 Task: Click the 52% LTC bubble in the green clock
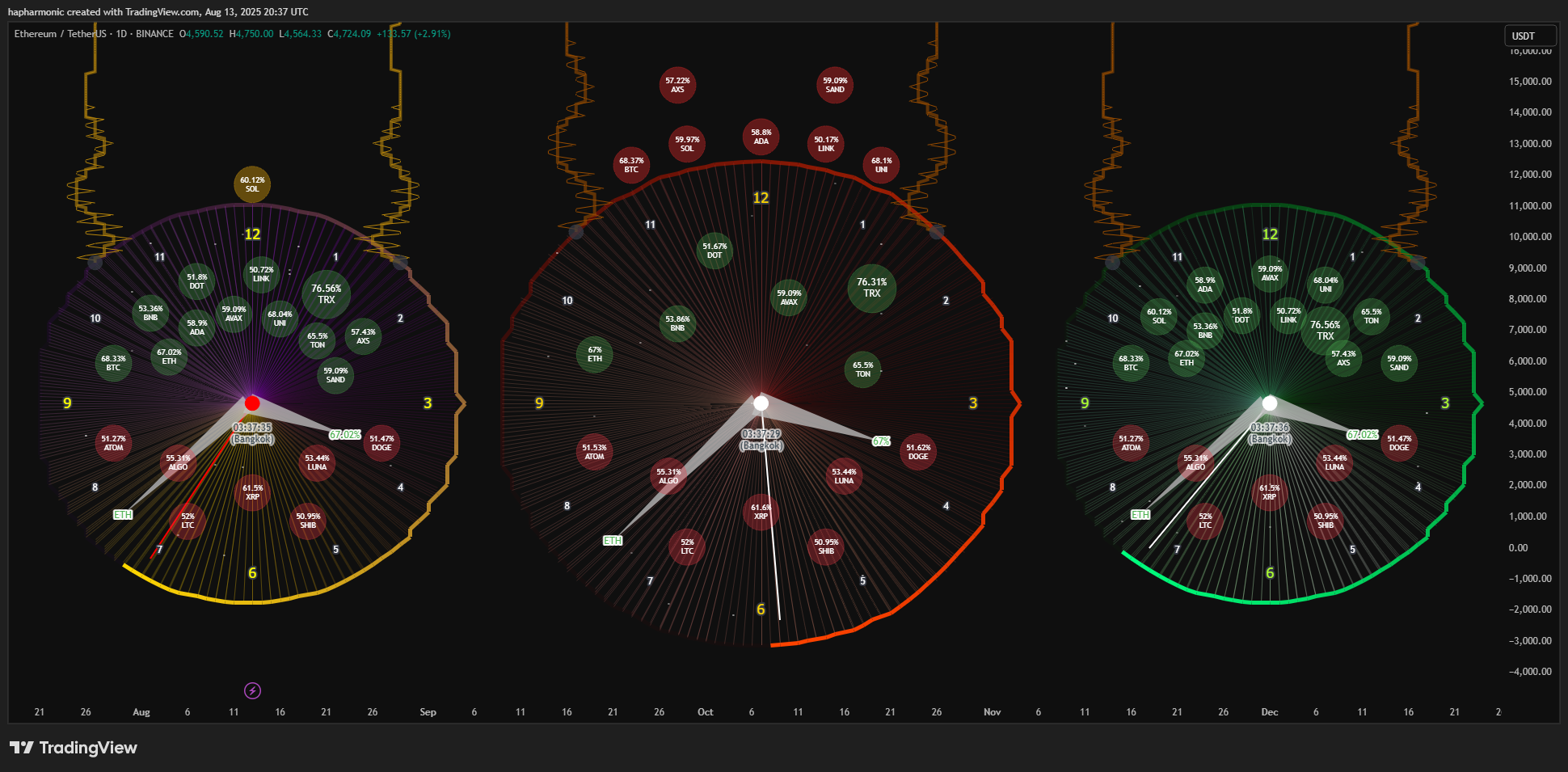coord(1205,521)
